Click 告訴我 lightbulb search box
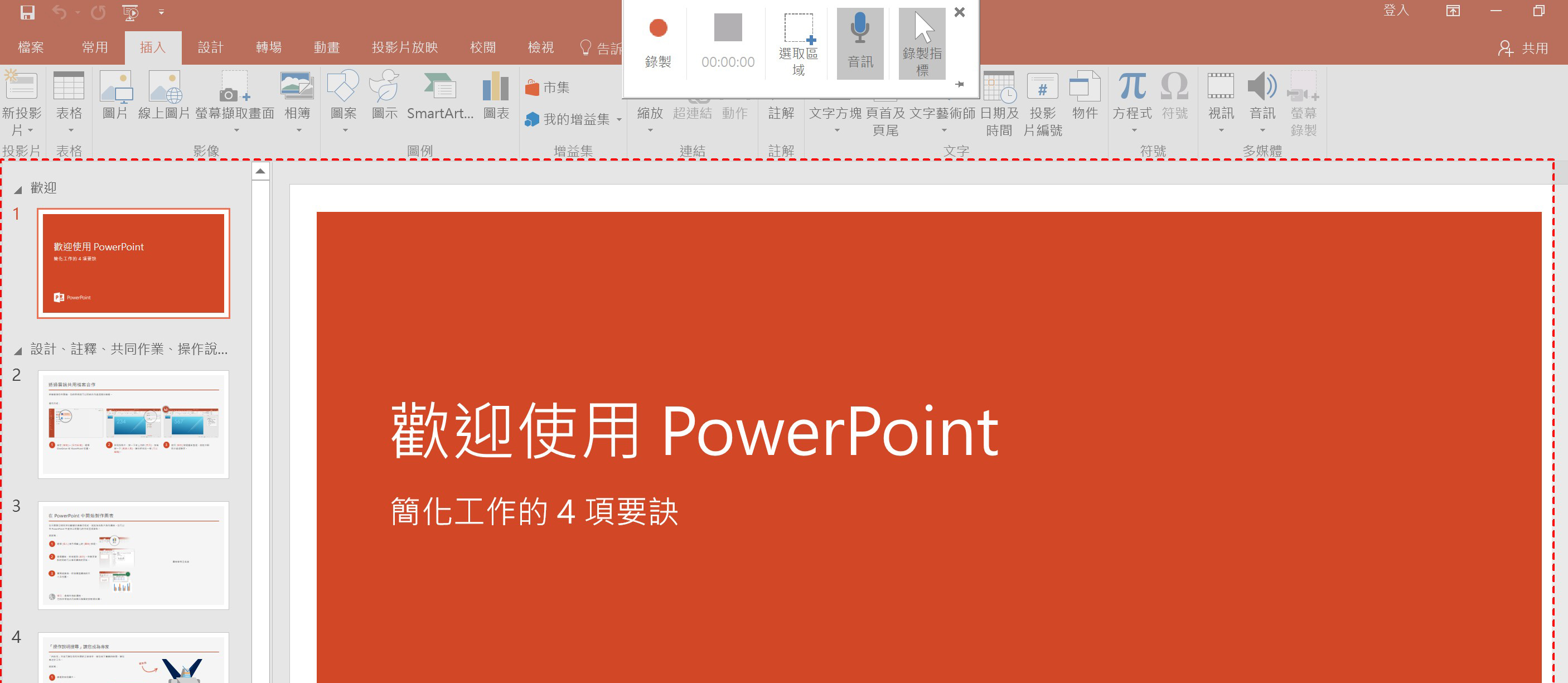The width and height of the screenshot is (1568, 683). point(600,47)
